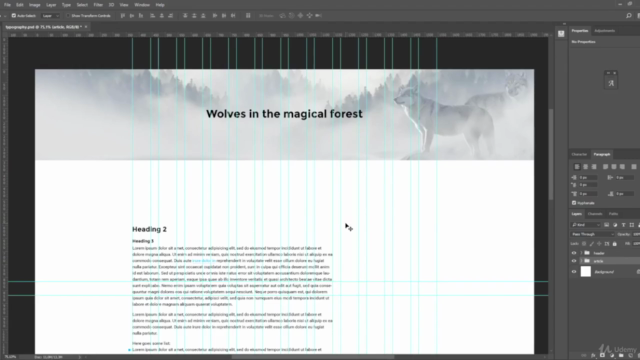Open the Type menu
Screen dimensions: 640x360
pyautogui.click(x=66, y=5)
